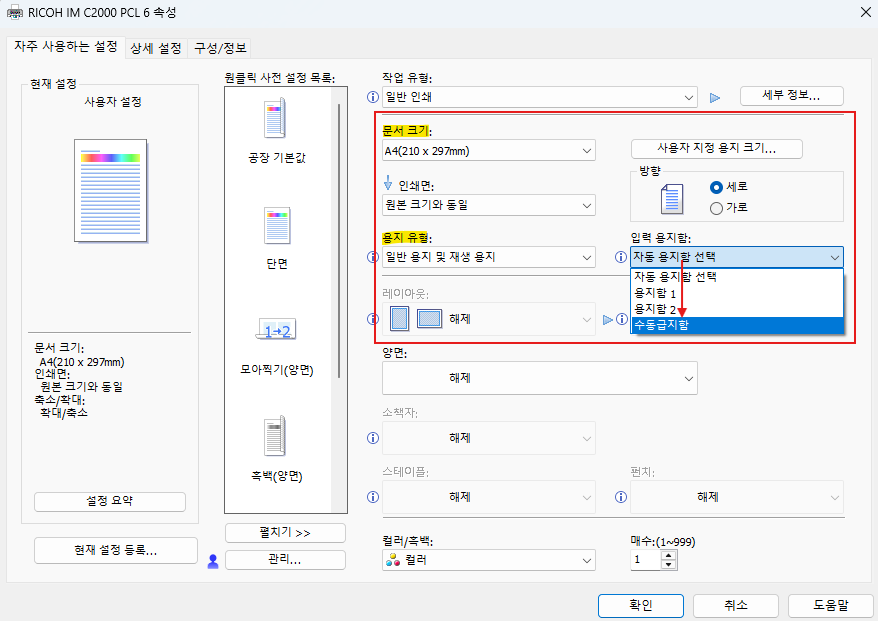Open the 소책자 dropdown
The height and width of the screenshot is (621, 878).
[489, 438]
